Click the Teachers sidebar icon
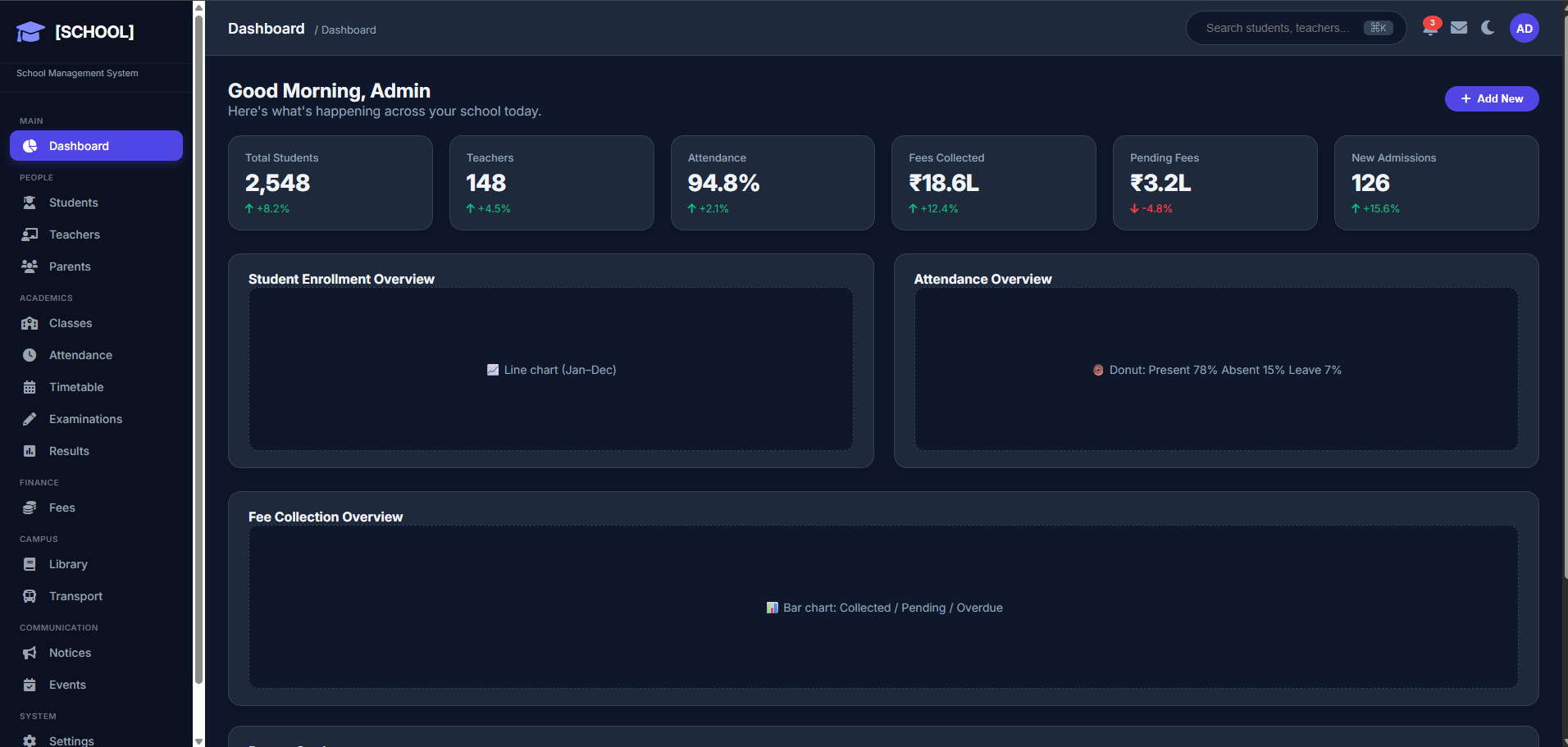Screen dimensions: 1568x747 (x=30, y=235)
